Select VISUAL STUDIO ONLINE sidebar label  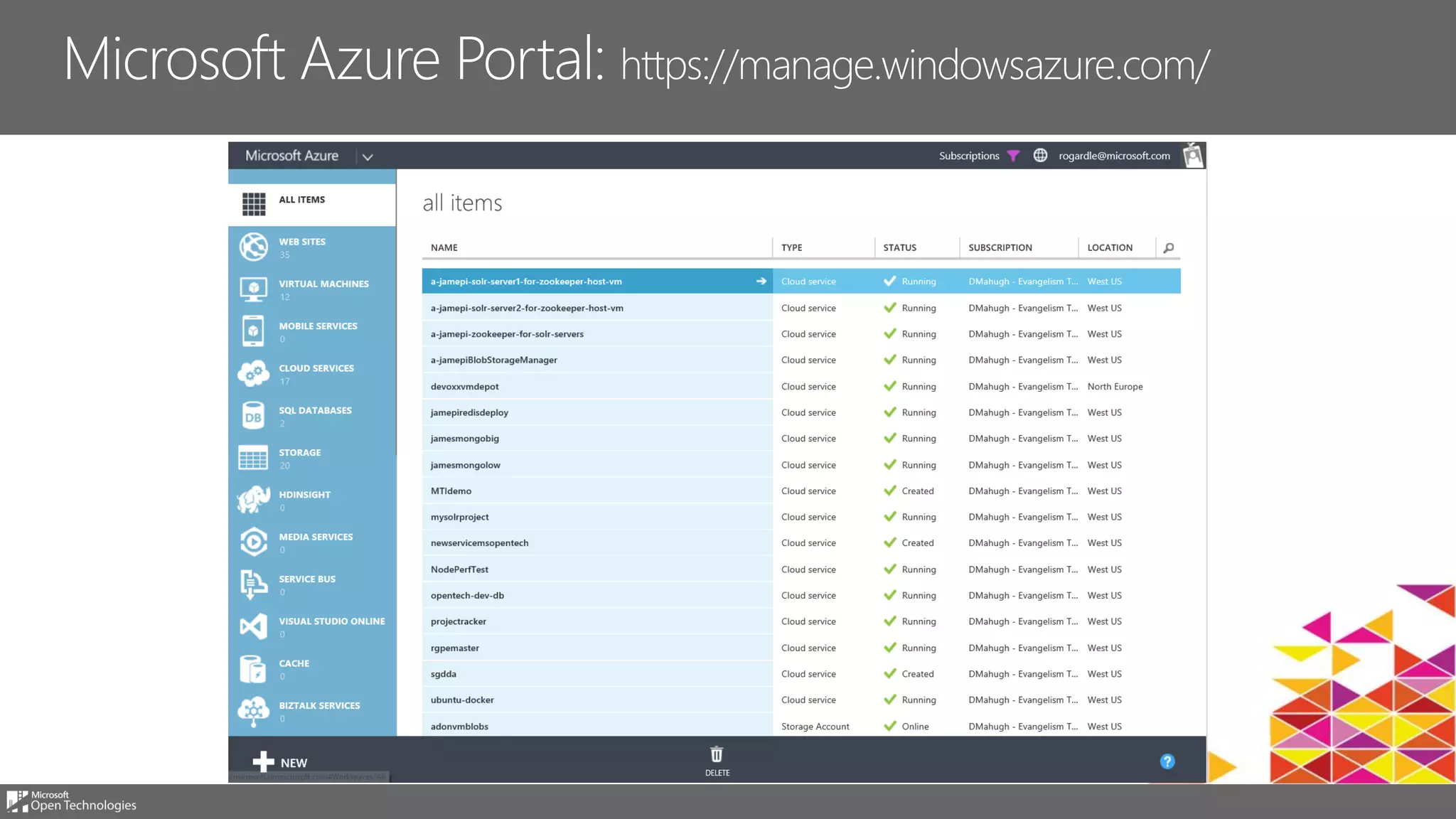click(332, 621)
